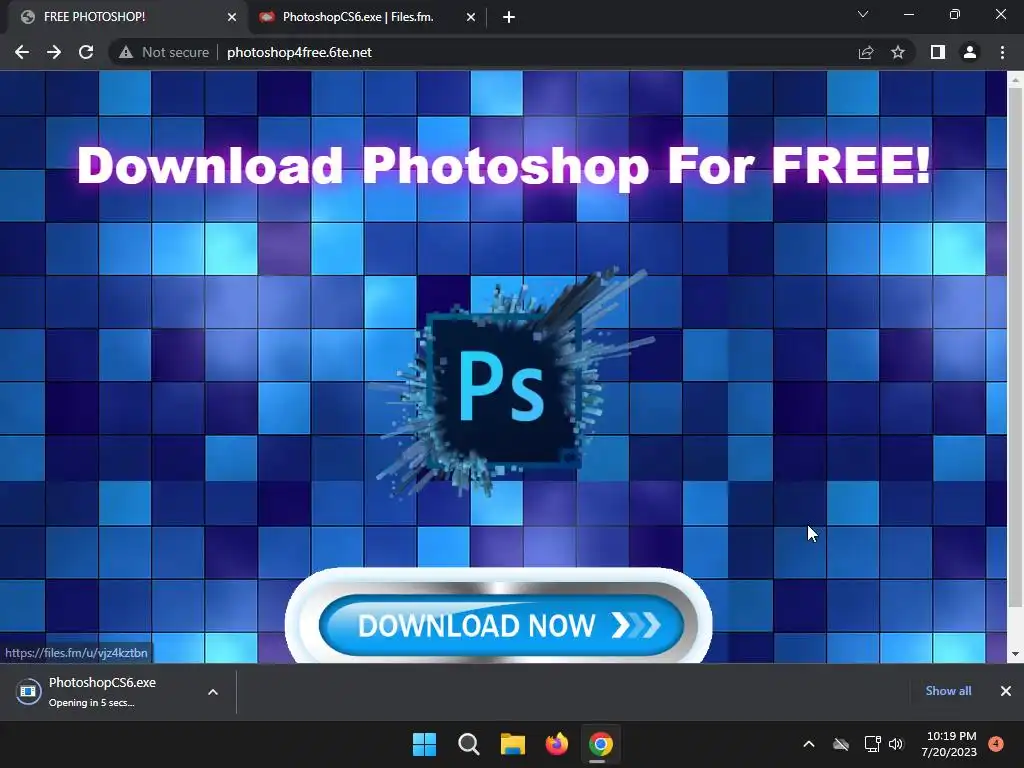
Task: Show hidden system tray icons
Action: pyautogui.click(x=808, y=744)
